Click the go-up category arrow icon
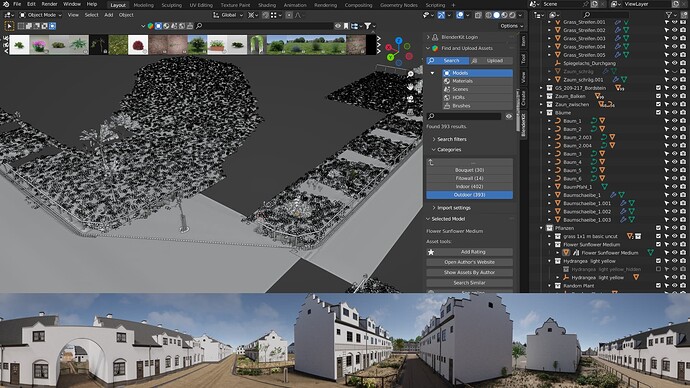The image size is (690, 388). point(431,162)
